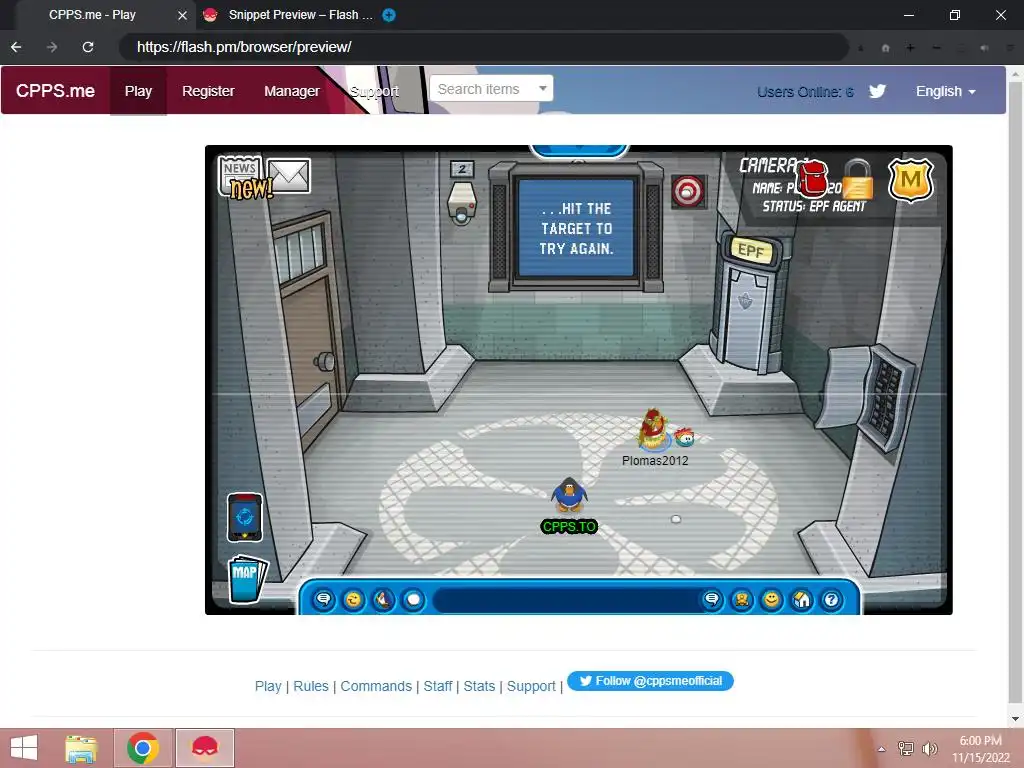Click the footer Rules link
Screen dimensions: 1024x768
pos(311,686)
